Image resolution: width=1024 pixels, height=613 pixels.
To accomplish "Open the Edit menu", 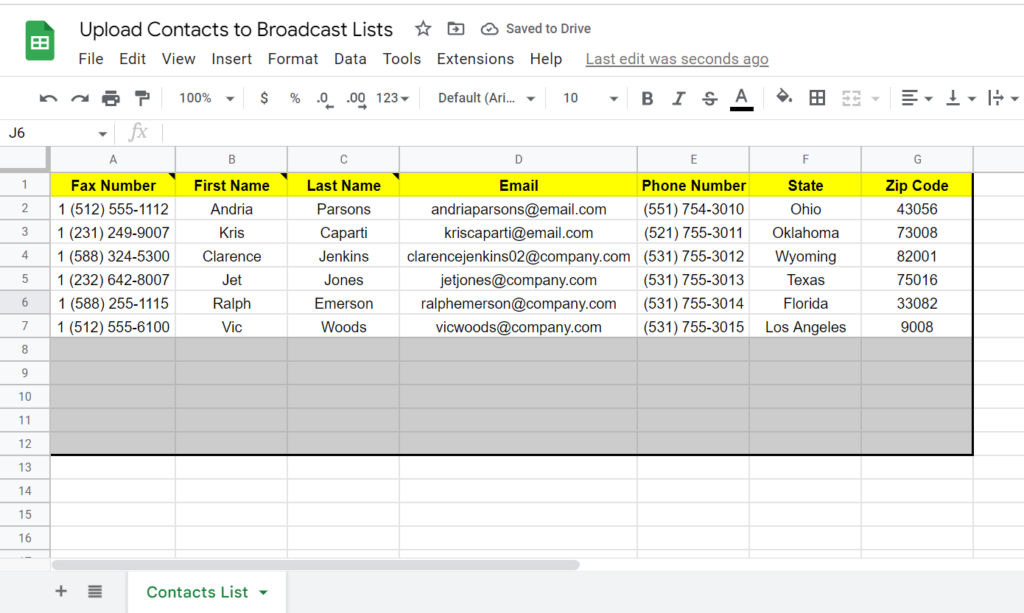I will pos(132,59).
